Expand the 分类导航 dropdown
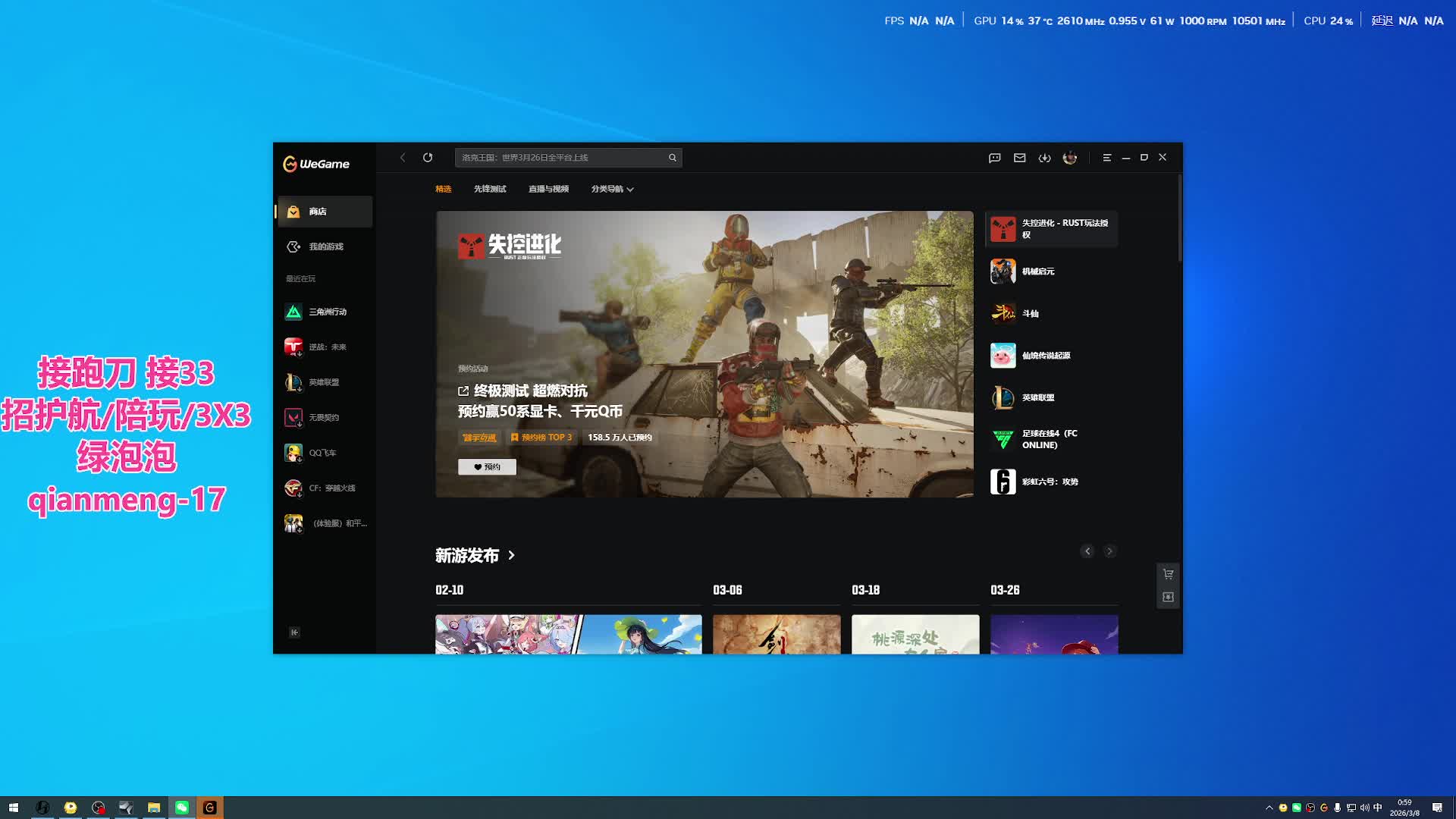The width and height of the screenshot is (1456, 819). [x=612, y=189]
